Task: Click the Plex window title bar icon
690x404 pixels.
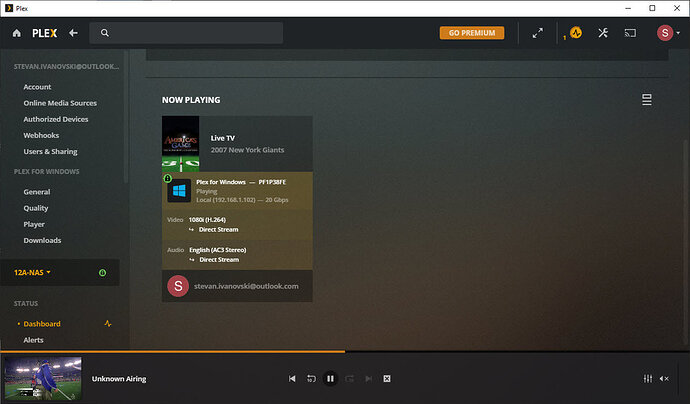Action: coord(9,8)
